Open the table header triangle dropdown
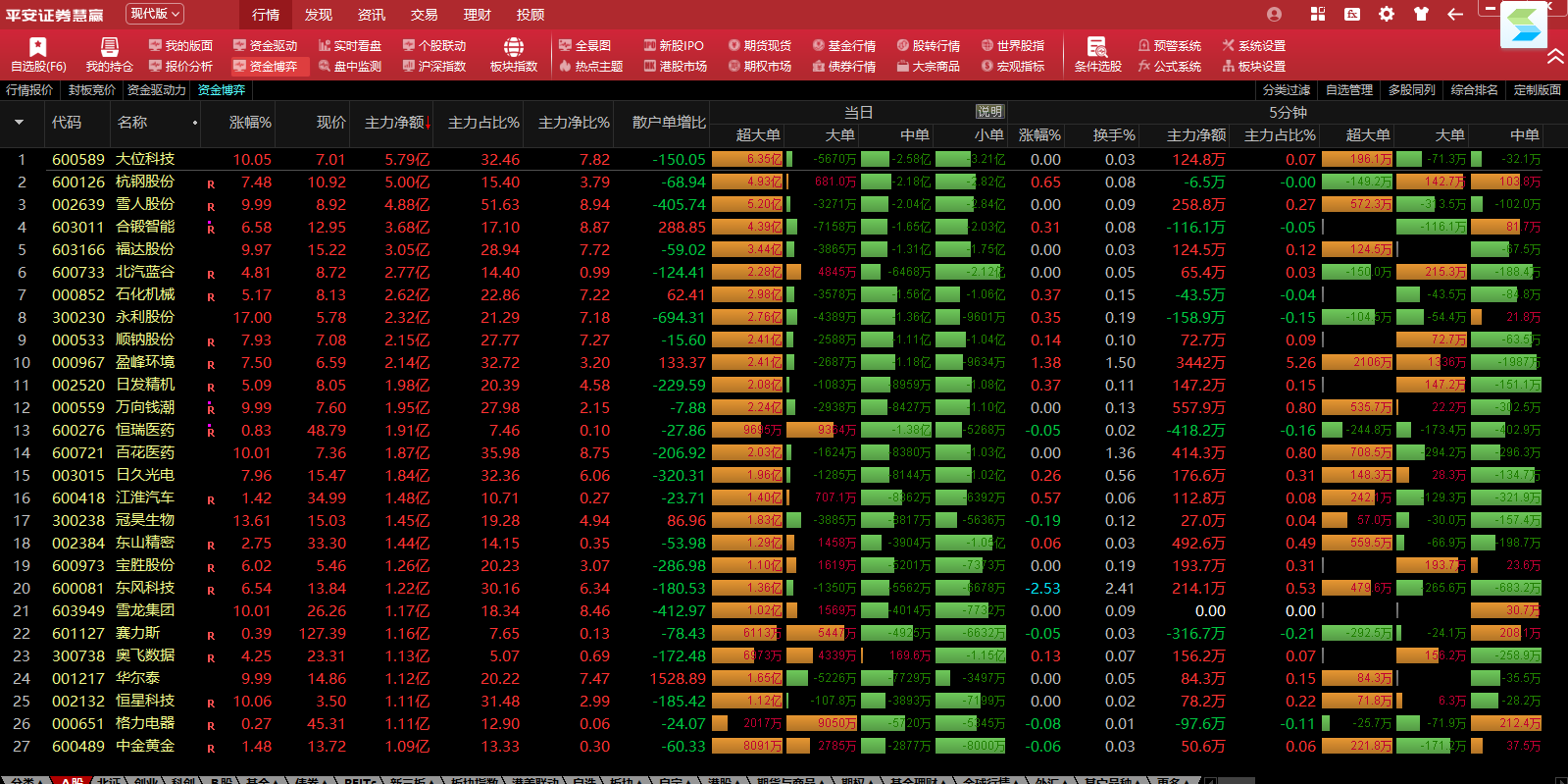1568x784 pixels. [x=19, y=123]
